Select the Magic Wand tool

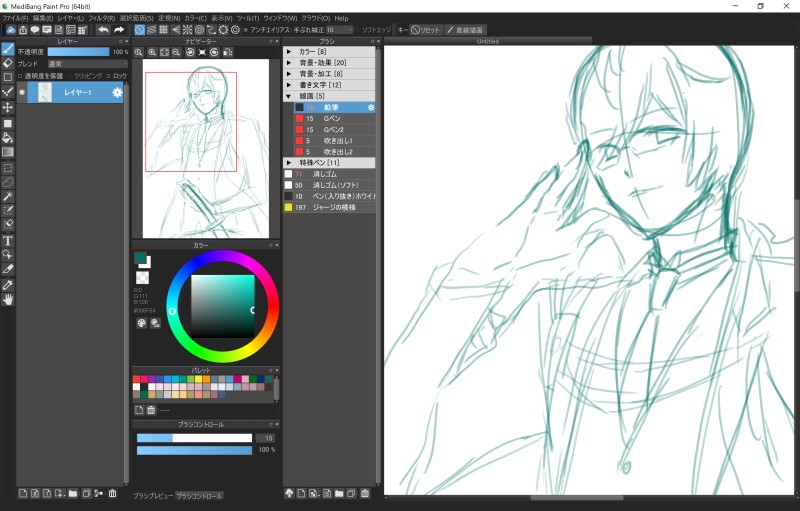[x=8, y=196]
